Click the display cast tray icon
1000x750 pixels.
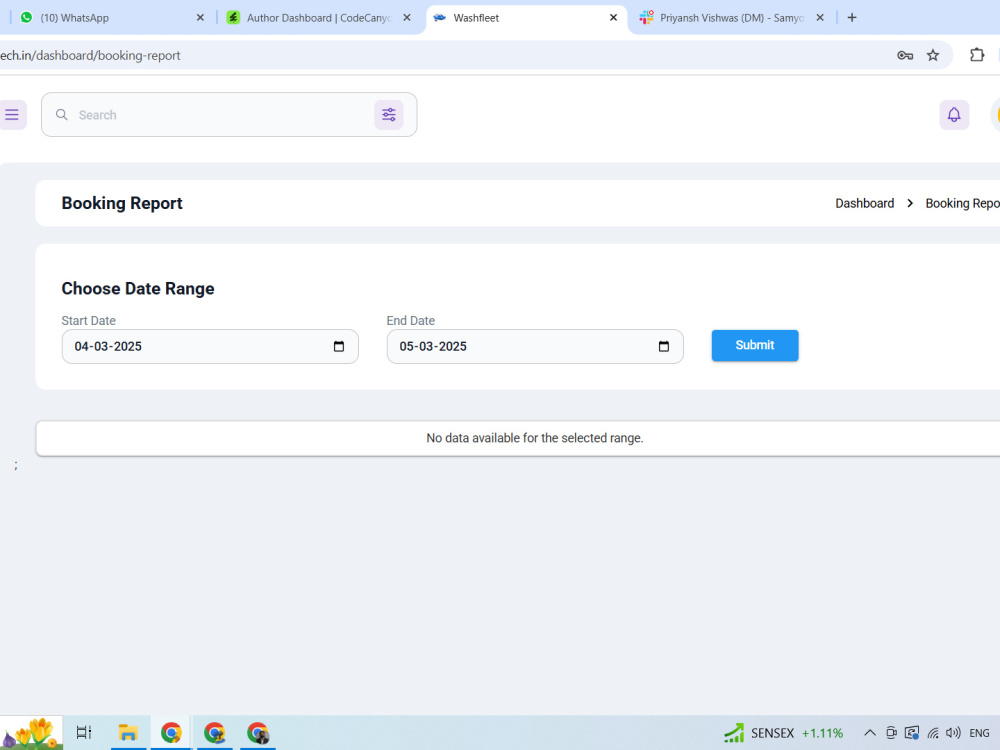[912, 733]
